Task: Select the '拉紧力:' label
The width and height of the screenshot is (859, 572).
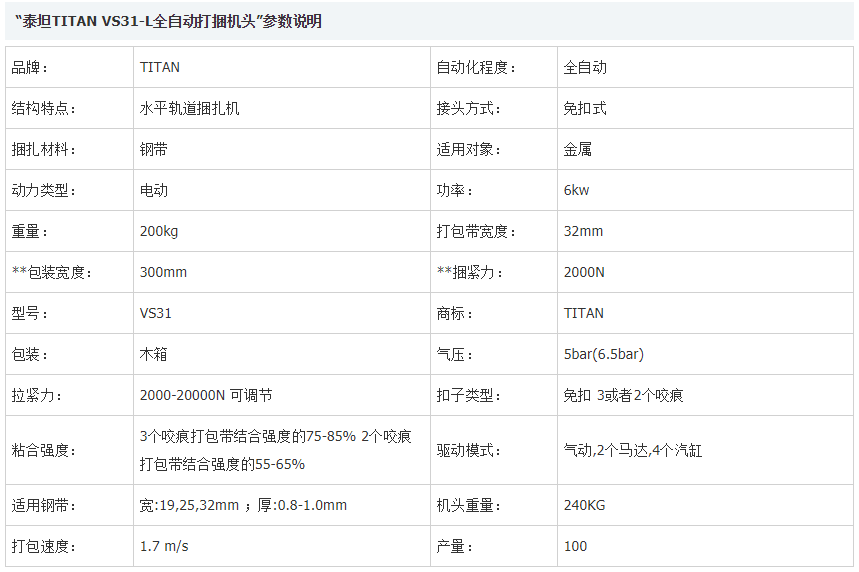Action: pos(37,396)
